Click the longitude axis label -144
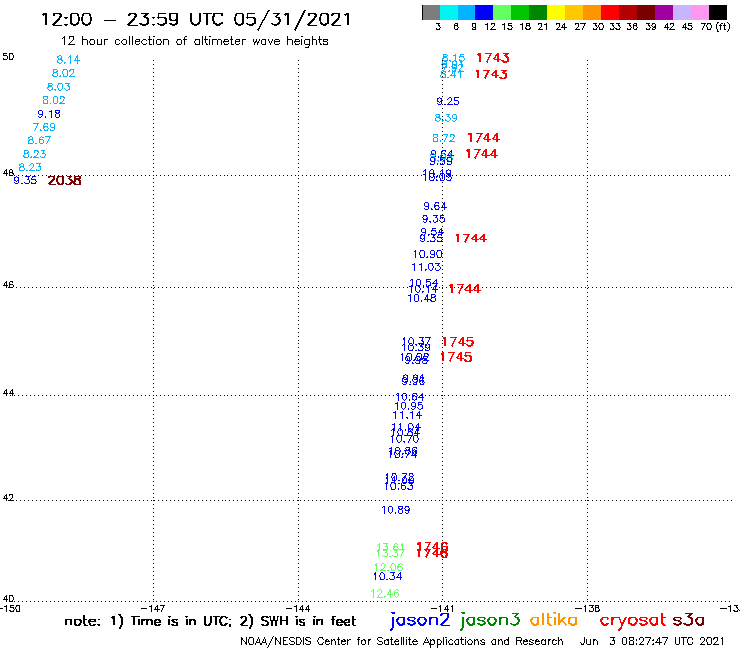Viewport: 740px width, 650px height. [298, 608]
